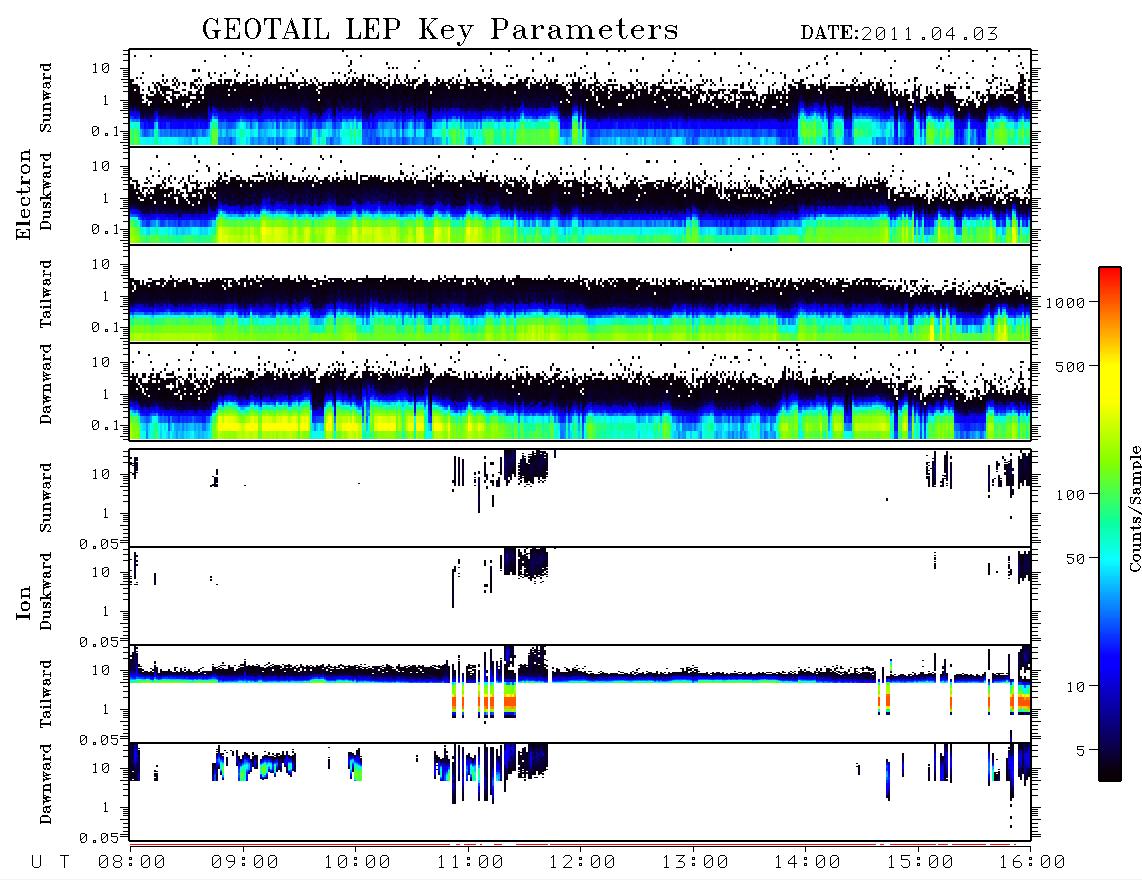Click the Electron Dawnward spectrogram panel
The width and height of the screenshot is (1142, 880).
[x=580, y=392]
